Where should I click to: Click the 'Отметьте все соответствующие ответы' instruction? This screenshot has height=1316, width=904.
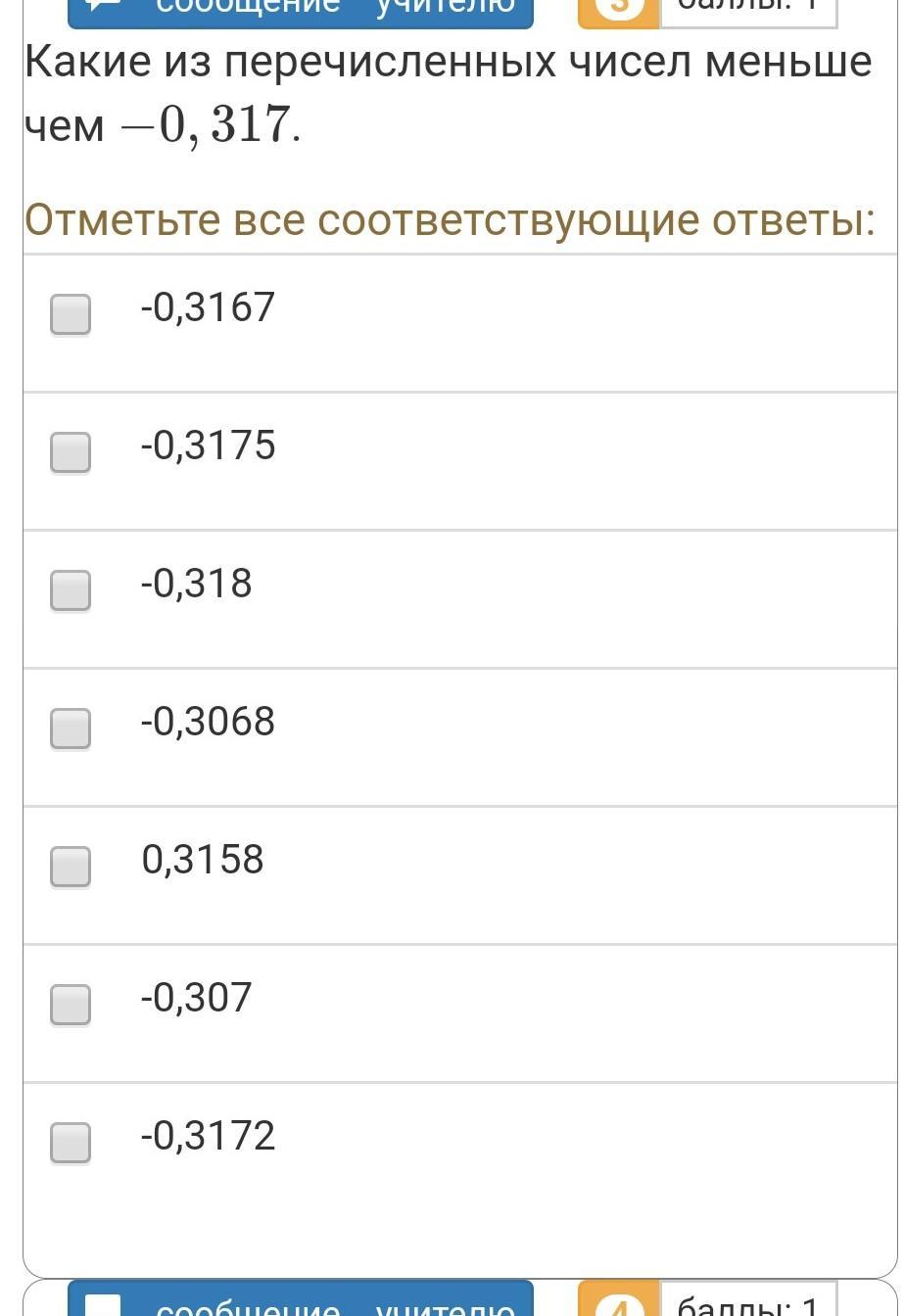coord(450,219)
